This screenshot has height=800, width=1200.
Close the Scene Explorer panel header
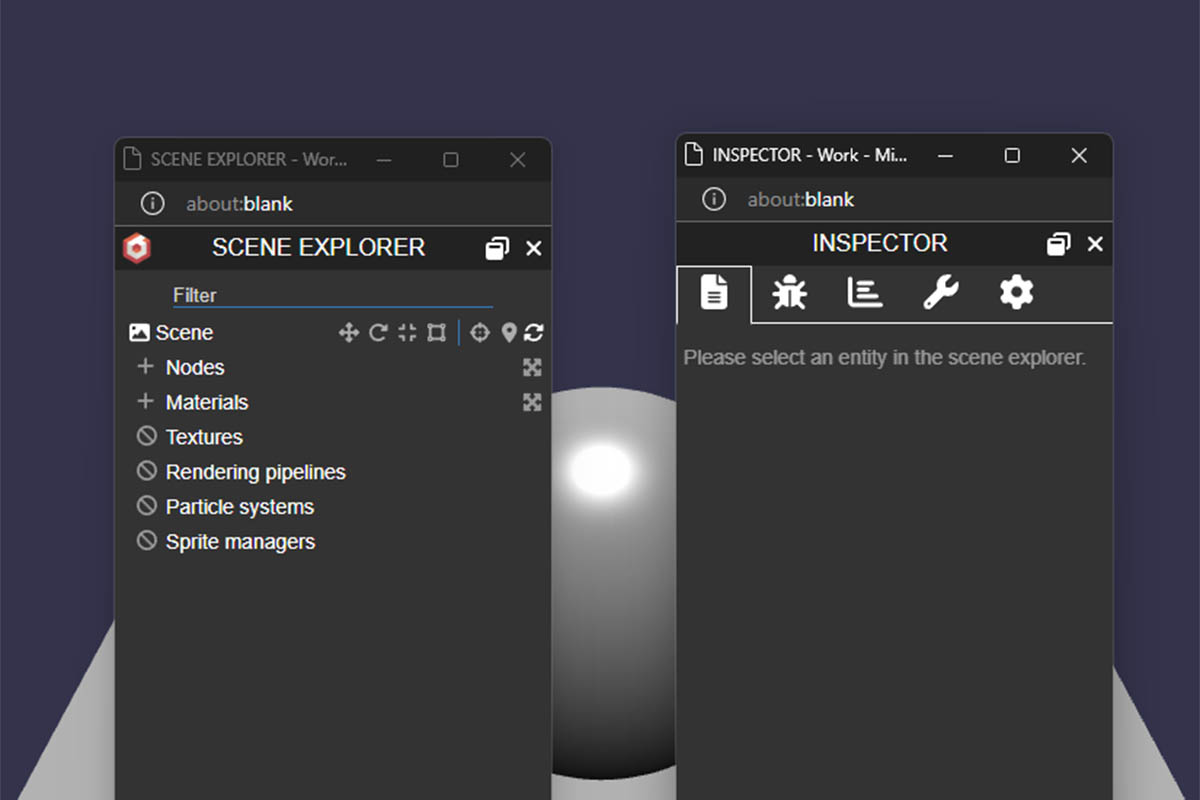click(534, 248)
